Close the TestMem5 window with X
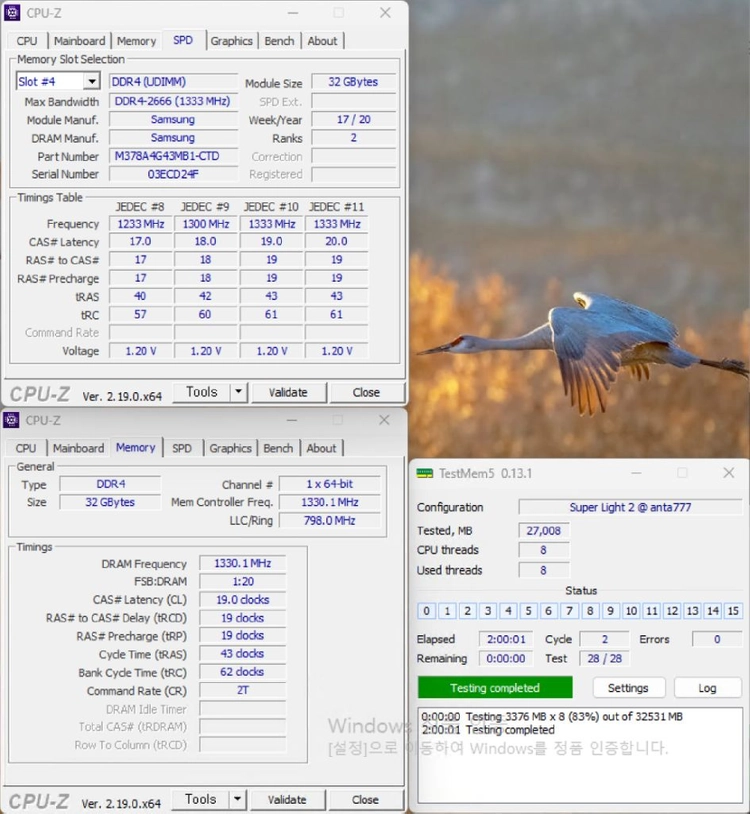The width and height of the screenshot is (750, 814). [729, 472]
